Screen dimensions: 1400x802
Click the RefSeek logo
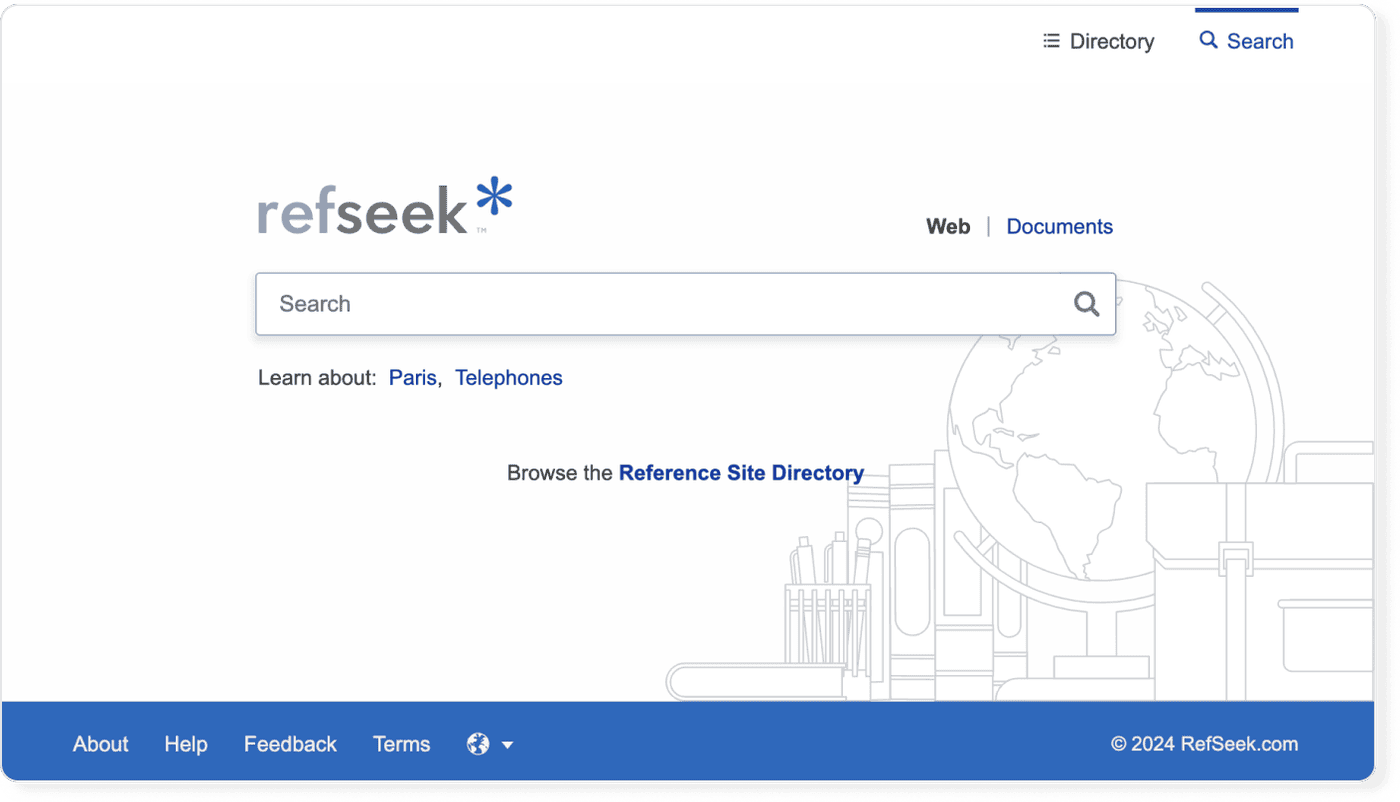tap(385, 207)
